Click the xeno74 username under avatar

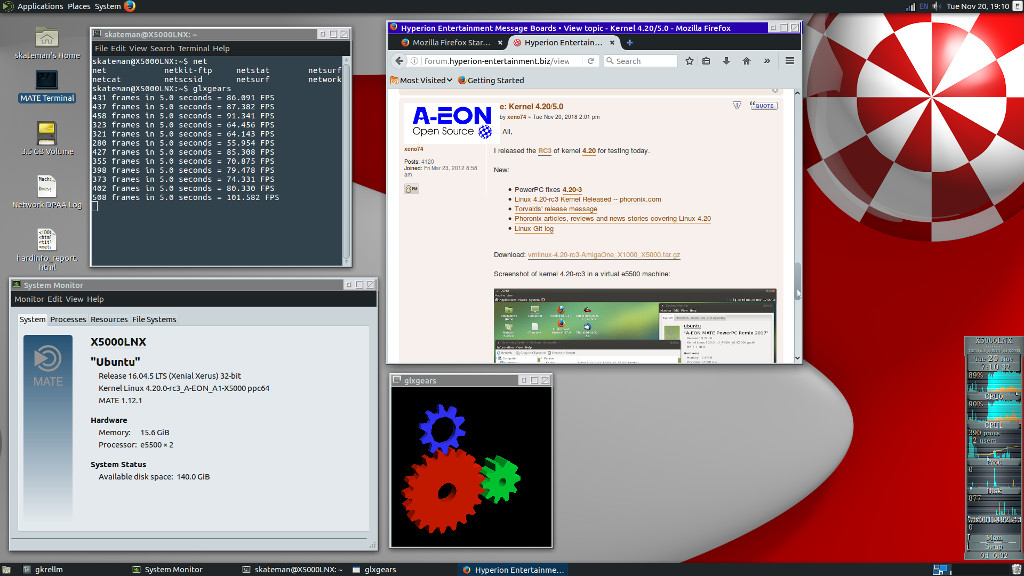pyautogui.click(x=413, y=150)
